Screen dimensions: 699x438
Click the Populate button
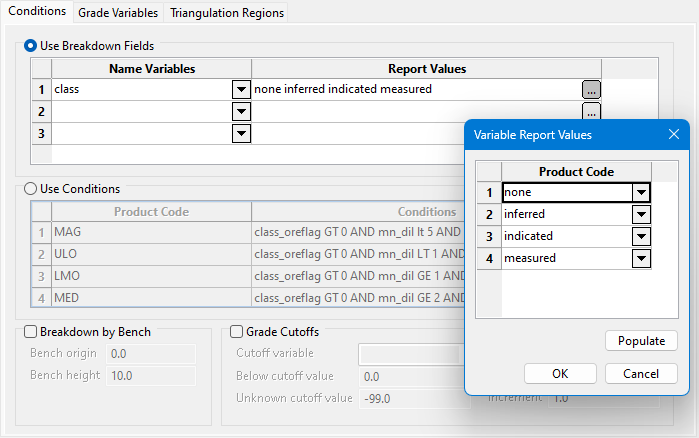point(641,341)
